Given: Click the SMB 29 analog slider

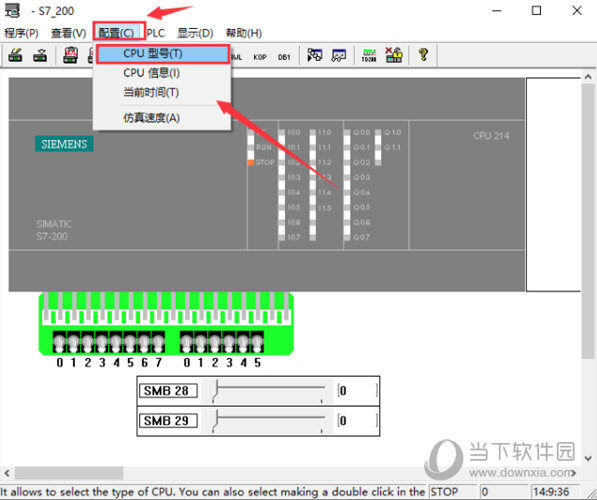Looking at the screenshot, I should coord(267,421).
